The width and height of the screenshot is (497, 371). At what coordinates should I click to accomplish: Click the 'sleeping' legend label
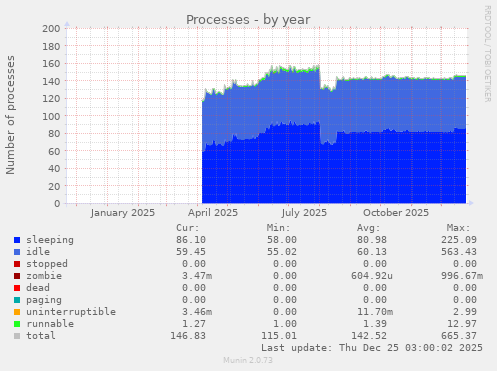point(50,240)
